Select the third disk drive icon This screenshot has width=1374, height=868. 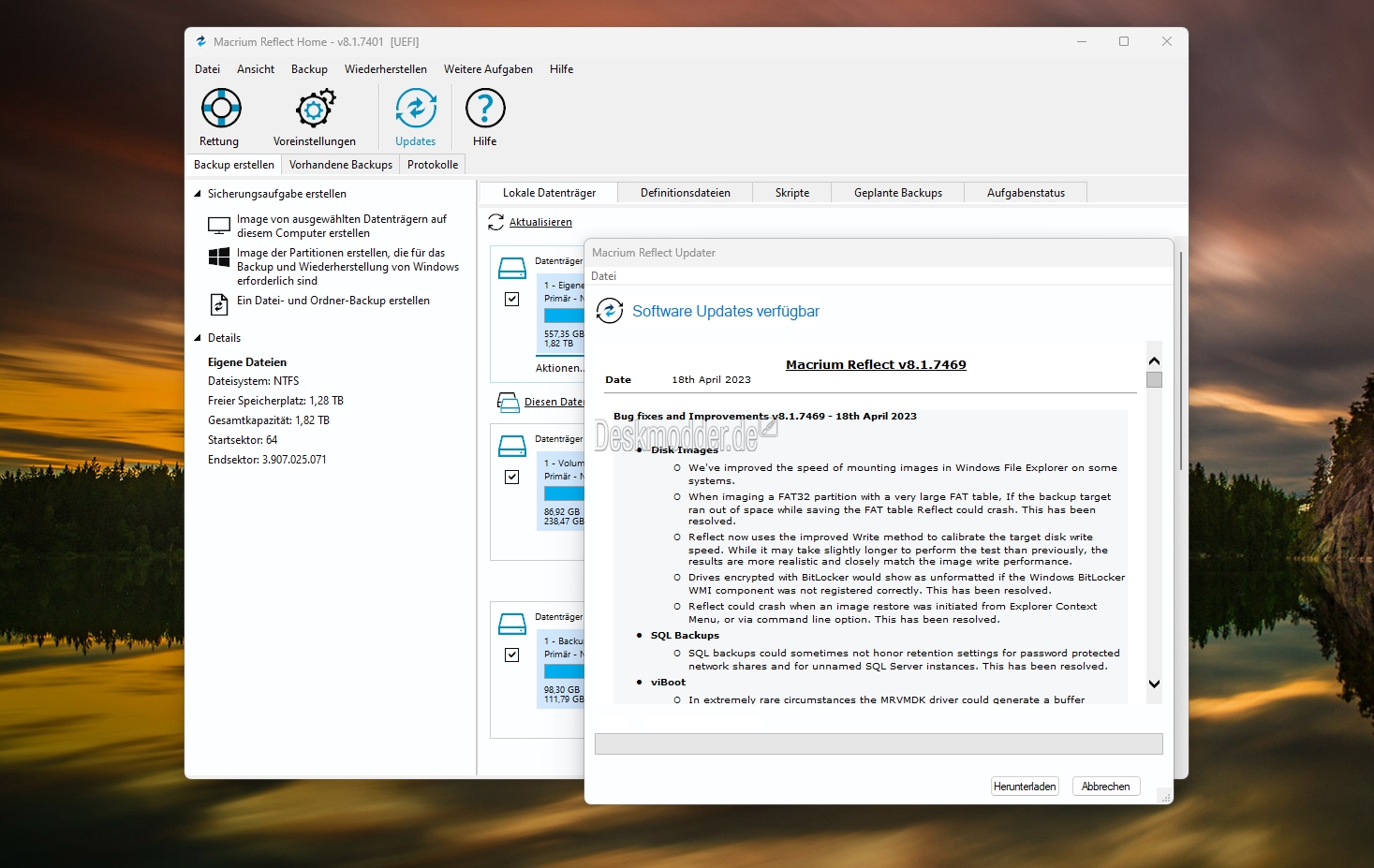[512, 624]
